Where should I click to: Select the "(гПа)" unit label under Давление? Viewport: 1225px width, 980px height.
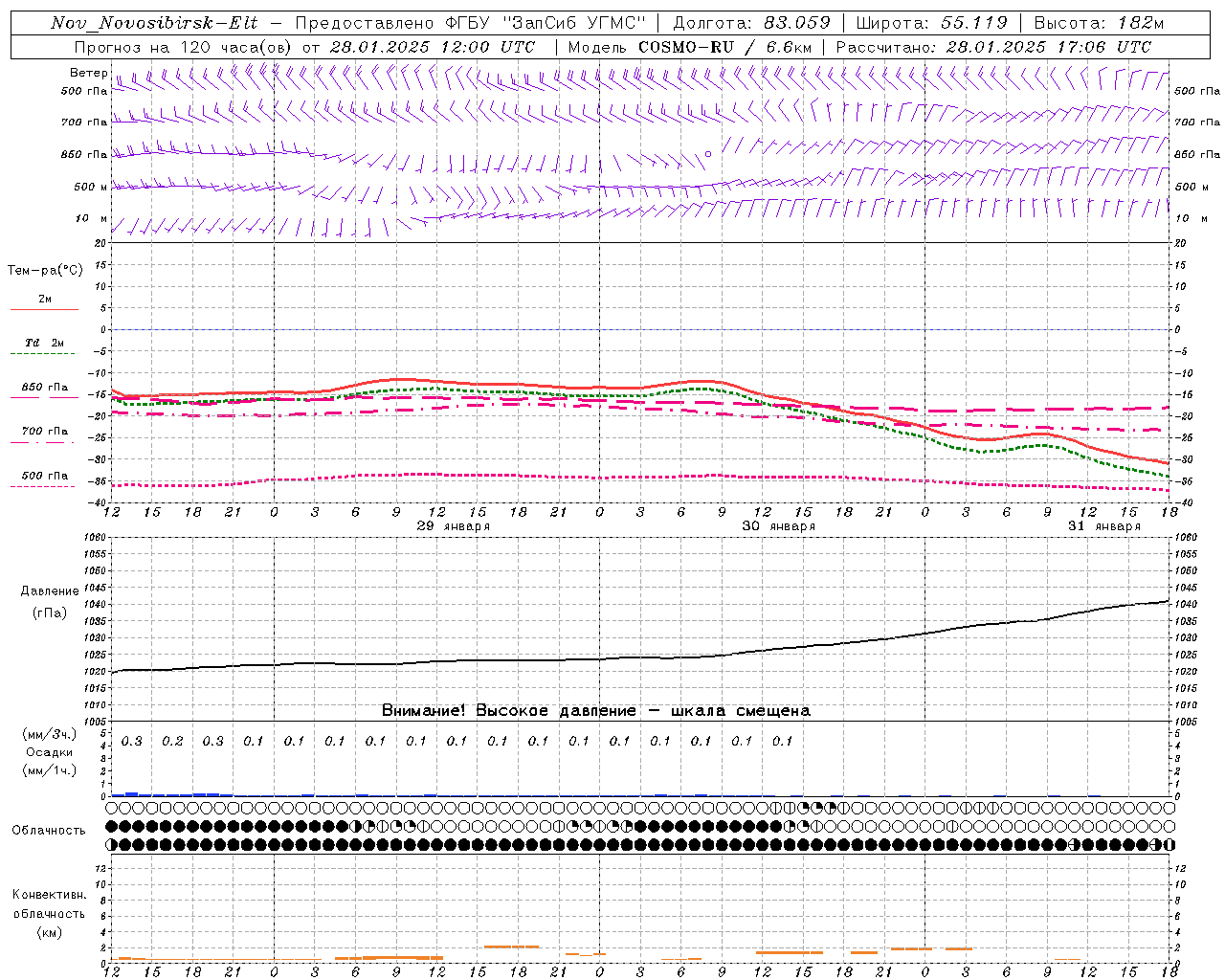pyautogui.click(x=50, y=613)
